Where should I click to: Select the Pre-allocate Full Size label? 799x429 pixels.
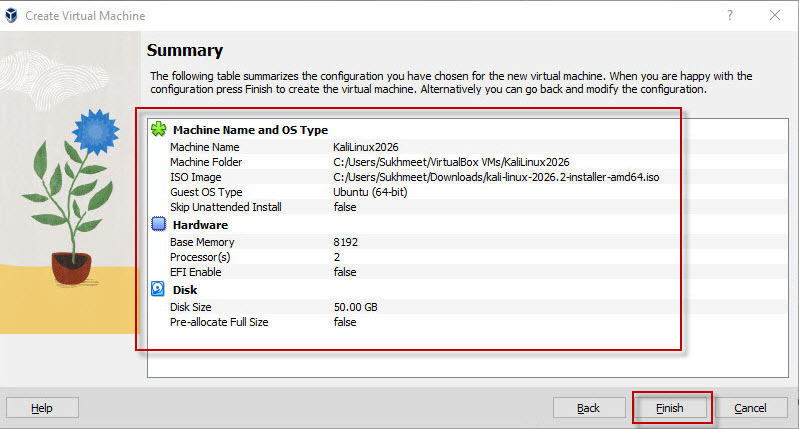point(219,322)
